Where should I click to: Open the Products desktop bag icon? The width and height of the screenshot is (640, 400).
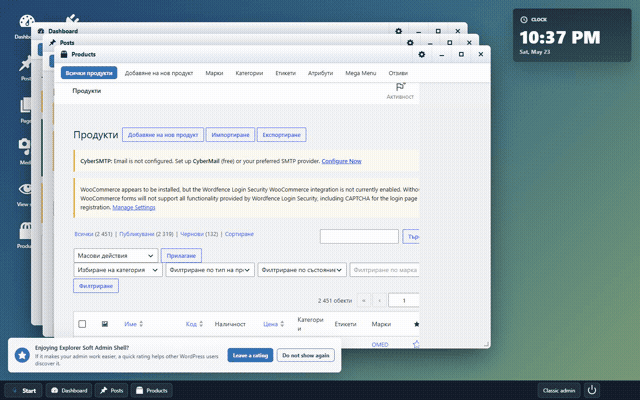(x=25, y=231)
